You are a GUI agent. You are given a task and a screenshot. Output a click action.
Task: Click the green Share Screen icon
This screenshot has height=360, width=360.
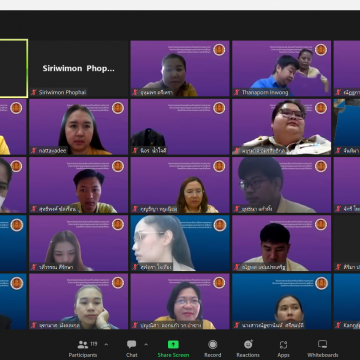pos(173,345)
